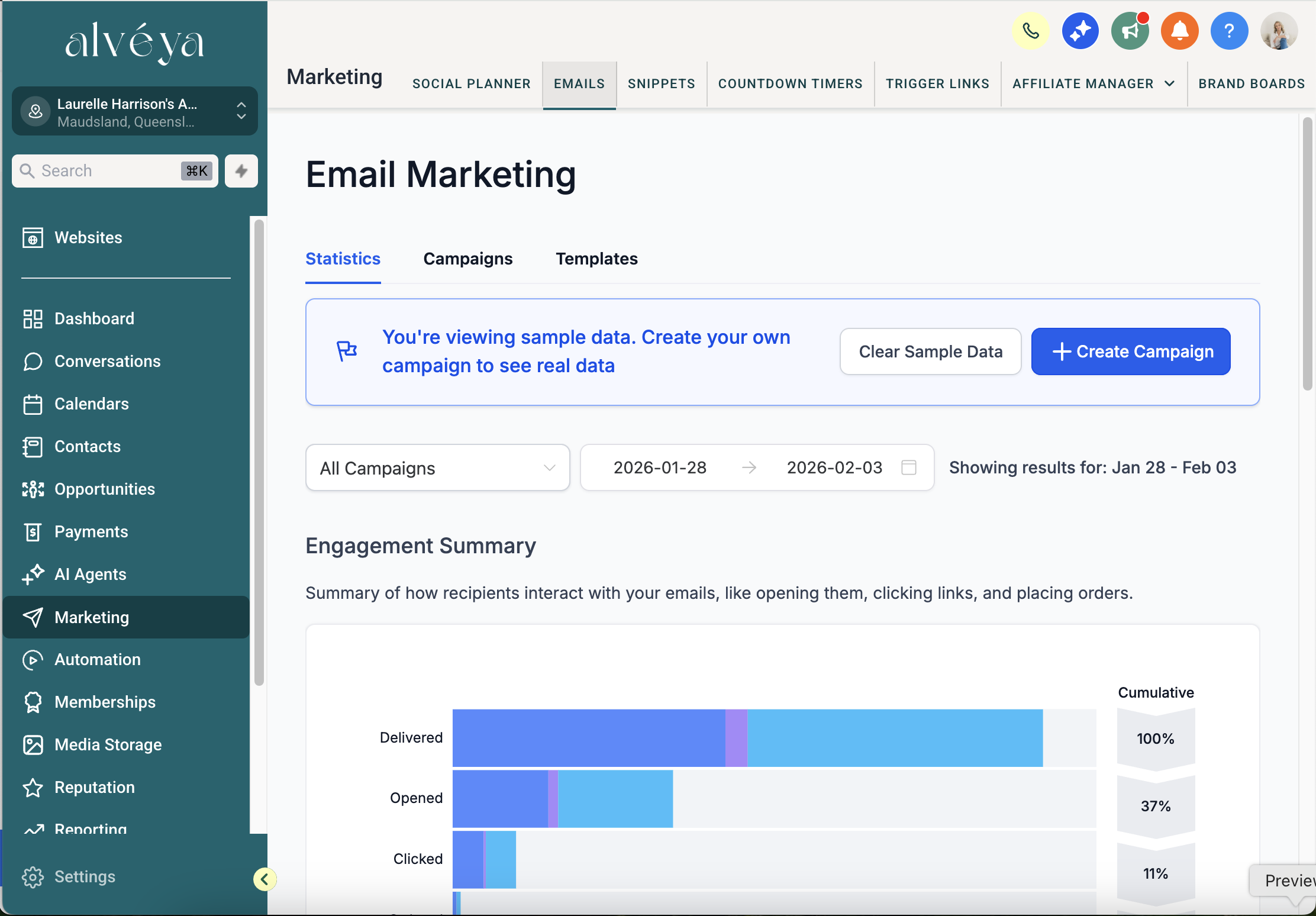Open AI Agents in the sidebar
This screenshot has width=1316, height=916.
coord(126,575)
